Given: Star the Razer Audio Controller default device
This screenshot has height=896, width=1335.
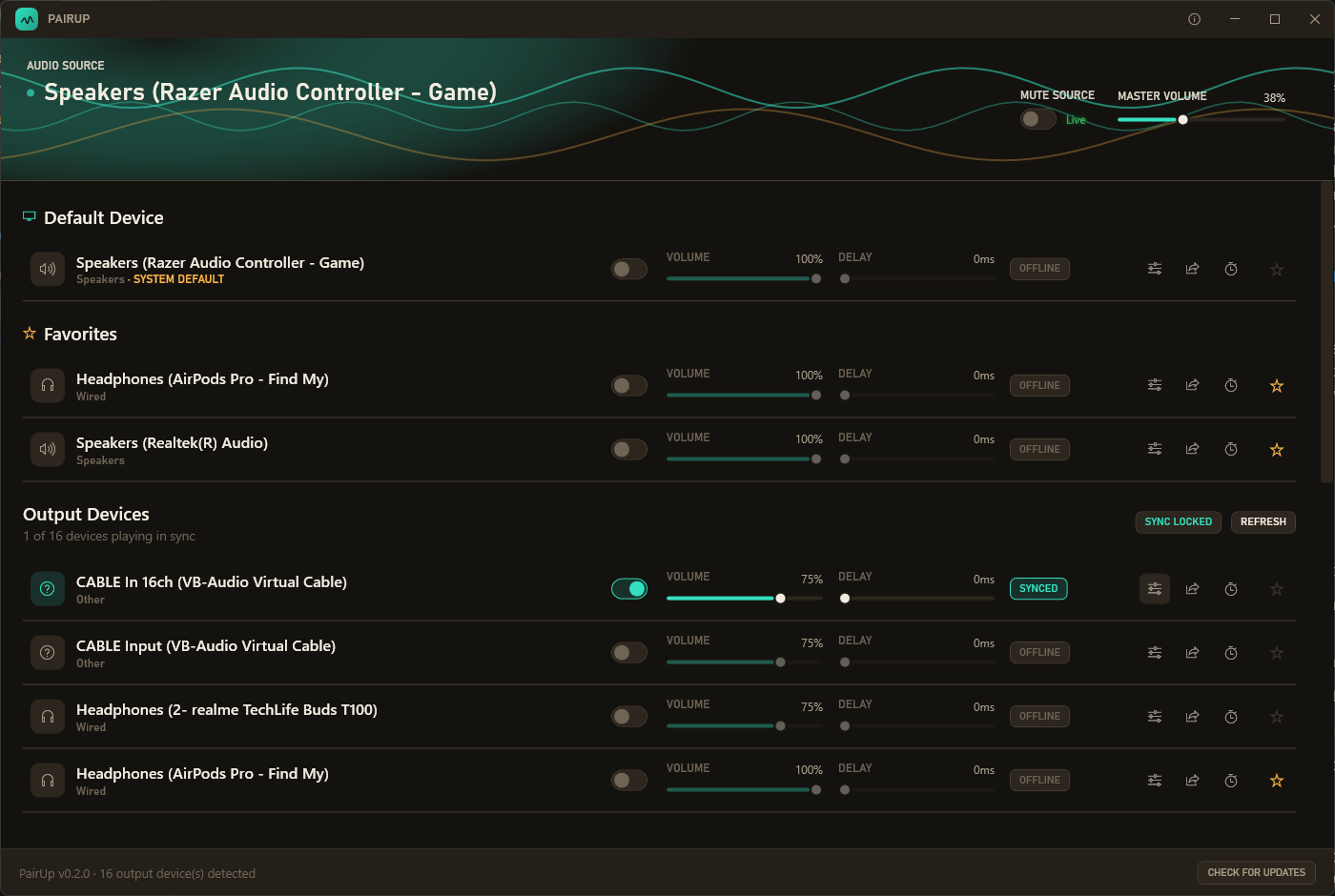Looking at the screenshot, I should click(1277, 270).
